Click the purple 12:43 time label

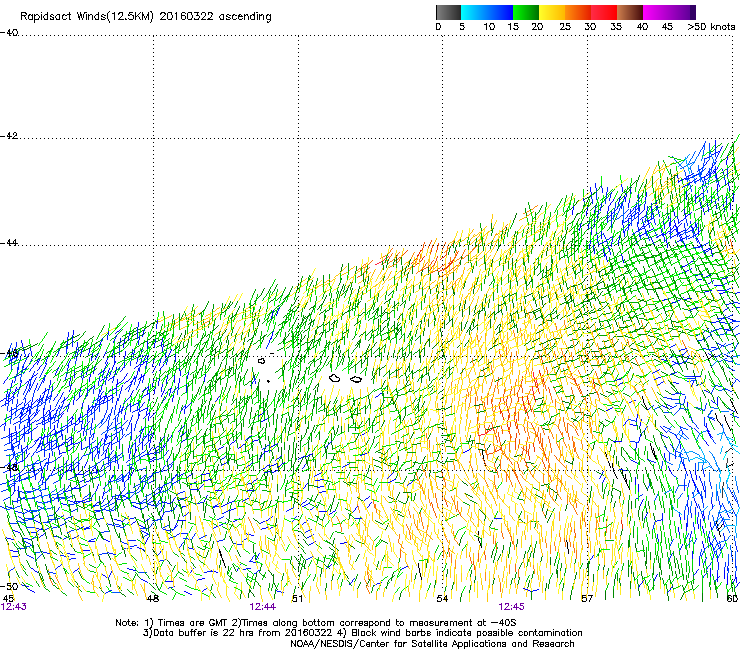click(x=14, y=607)
